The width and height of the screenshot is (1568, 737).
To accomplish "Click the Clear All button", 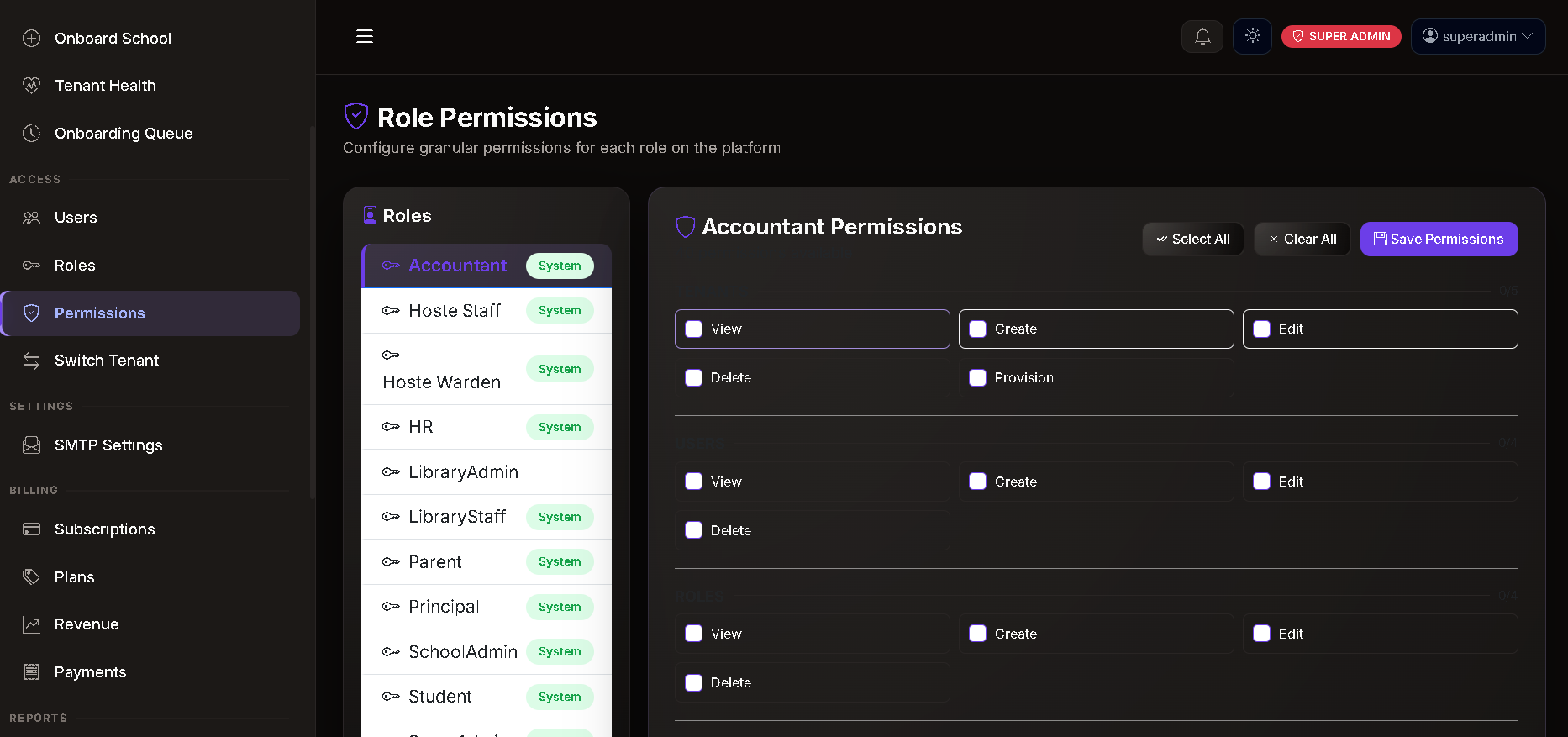I will click(1302, 240).
